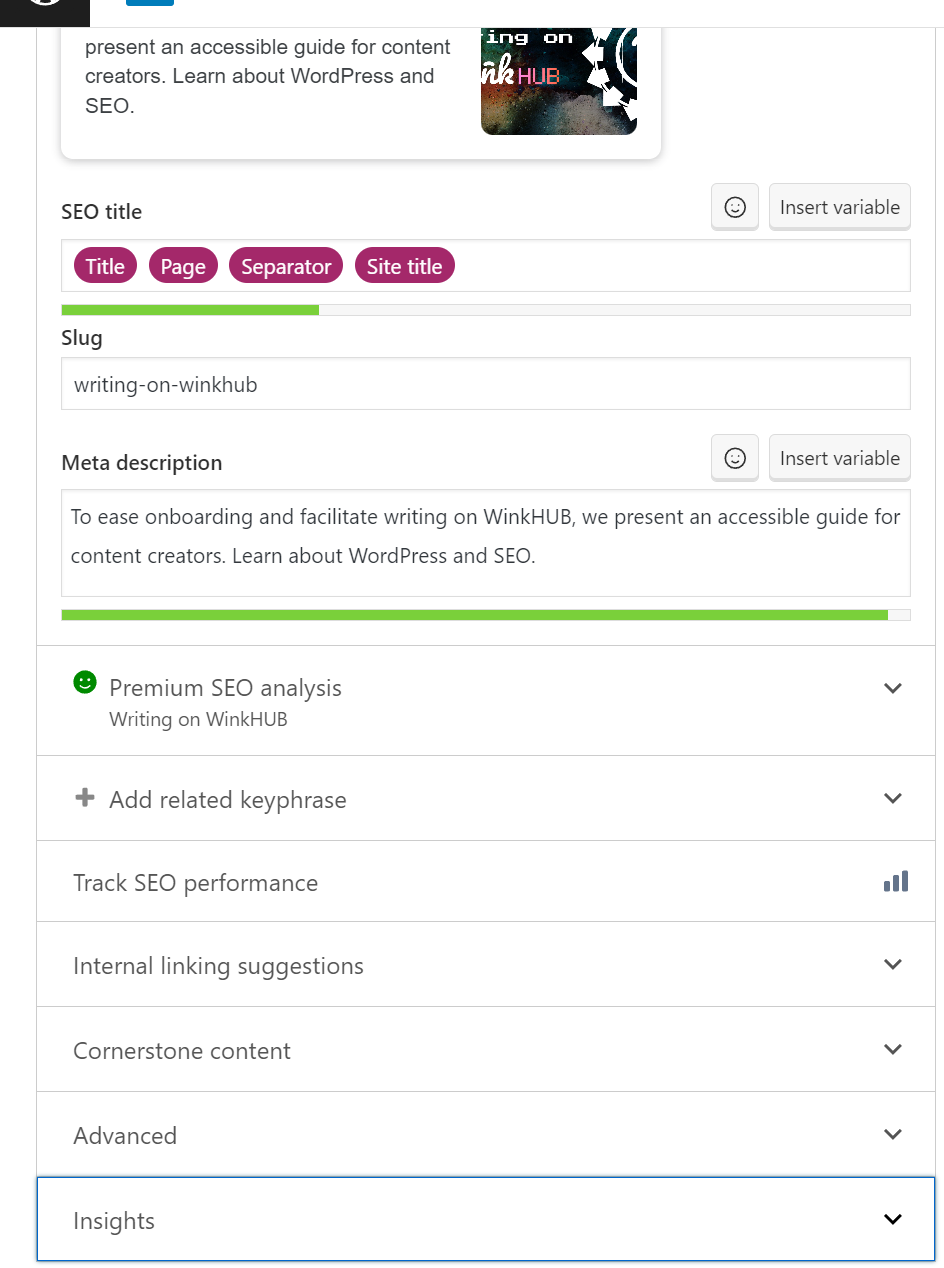Click the WordPress logo at top left

(45, 10)
